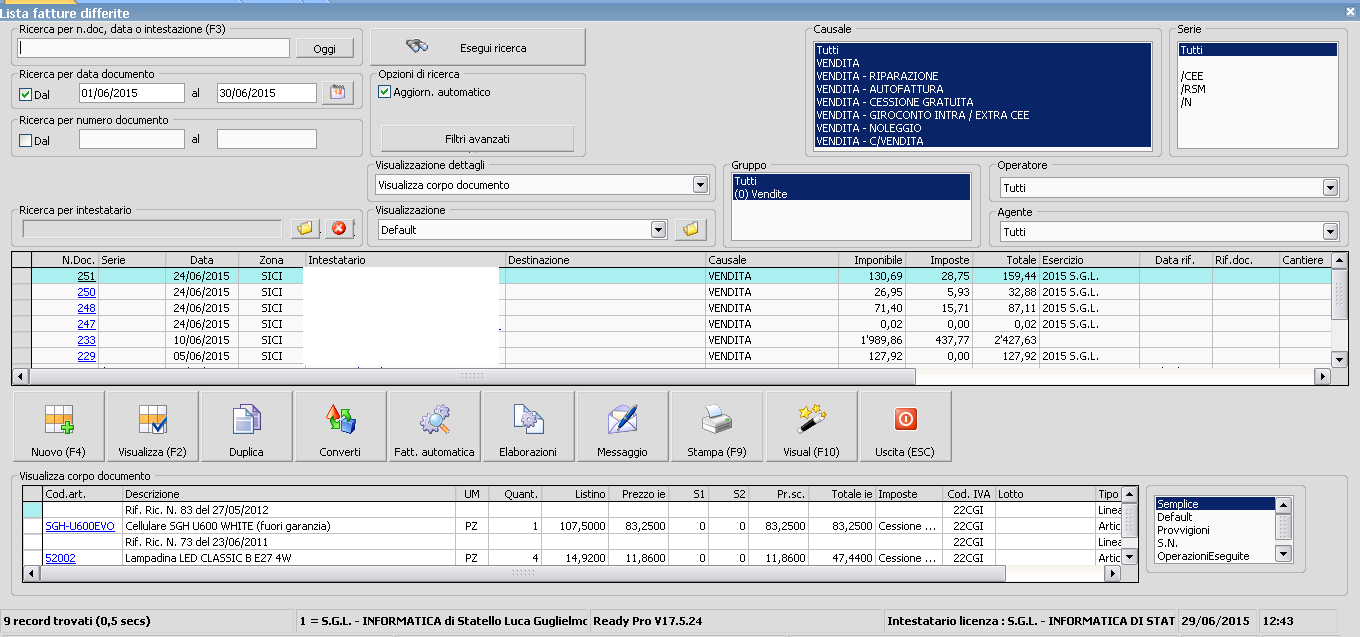Screen dimensions: 1360x637
Task: Click the Filtri avanzati button
Action: click(477, 138)
